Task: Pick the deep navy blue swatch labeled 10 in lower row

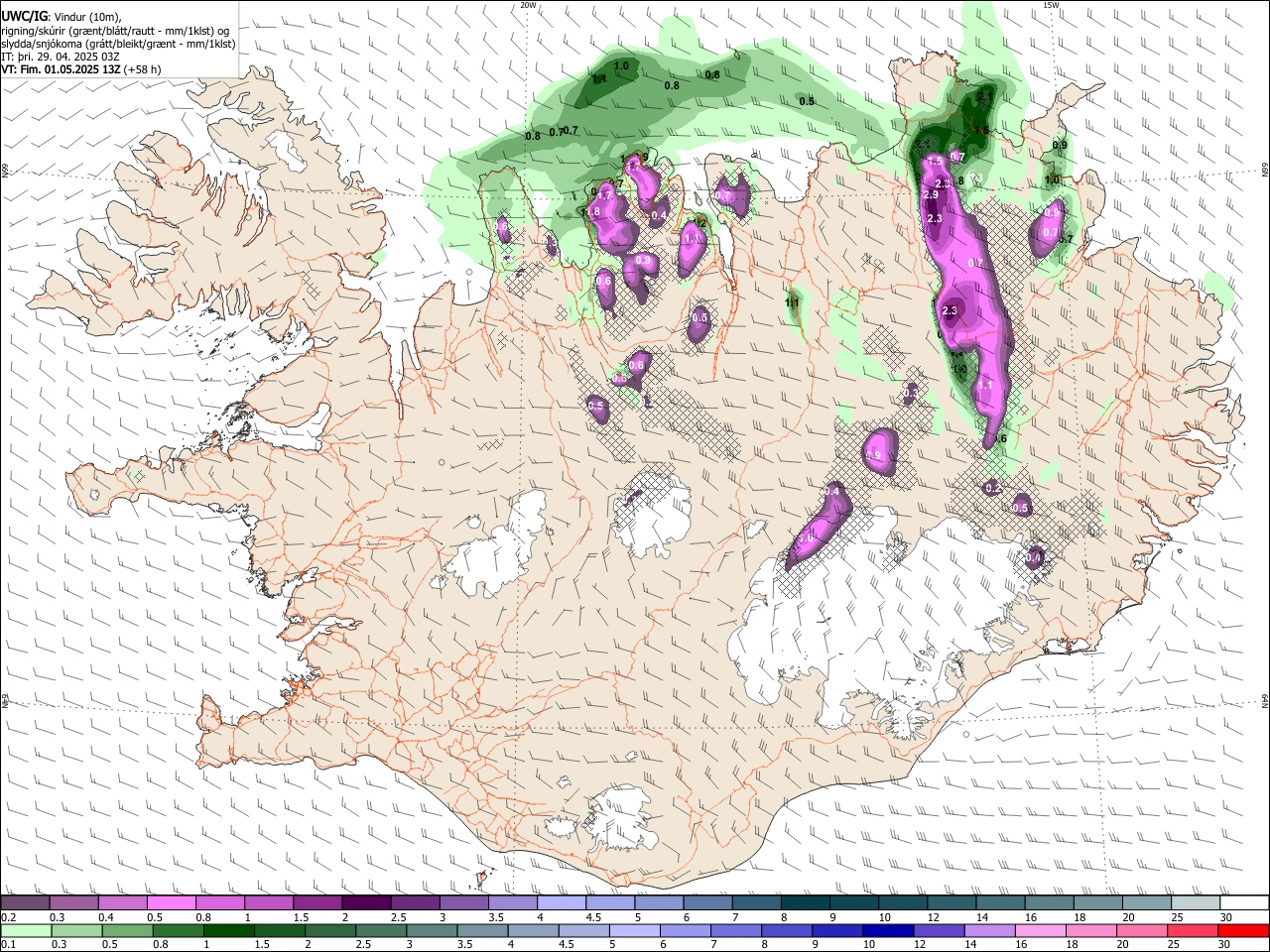Action: 888,930
